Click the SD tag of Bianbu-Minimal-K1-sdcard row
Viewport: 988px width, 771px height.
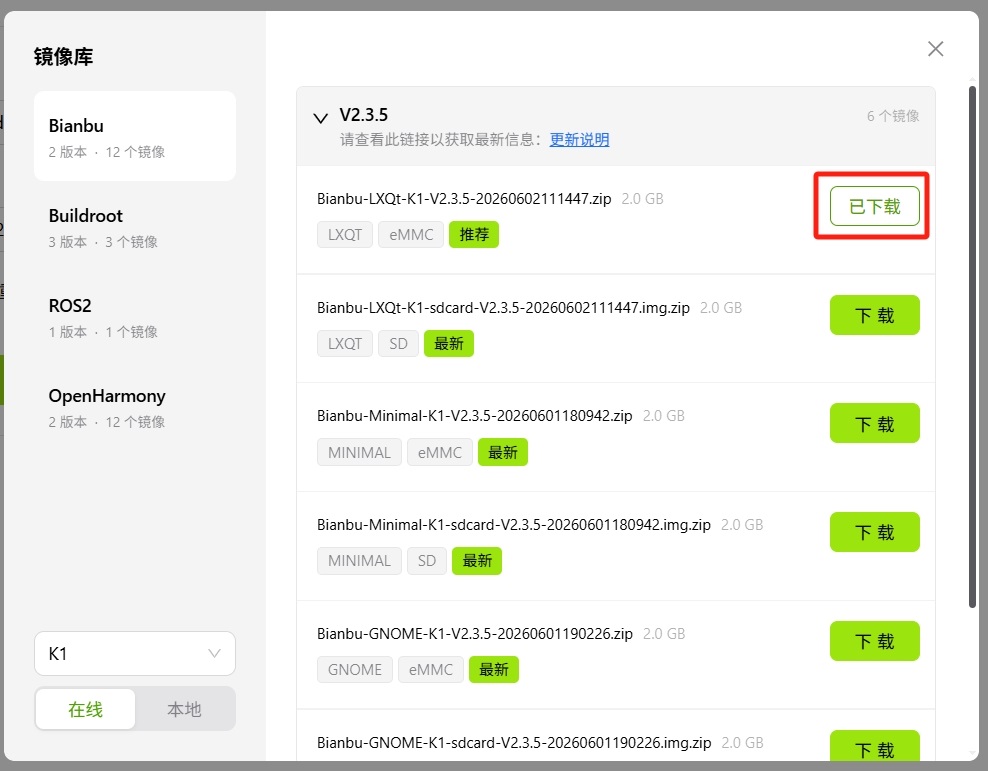pos(427,561)
